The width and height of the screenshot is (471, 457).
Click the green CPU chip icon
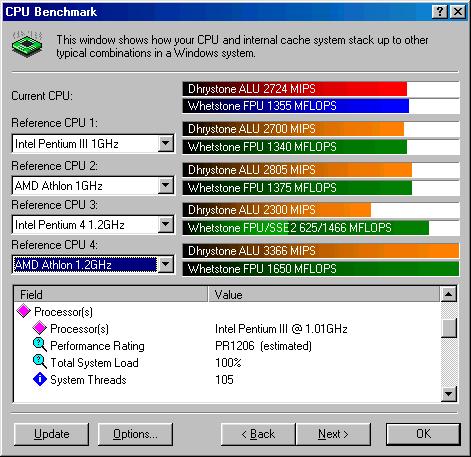[x=27, y=44]
